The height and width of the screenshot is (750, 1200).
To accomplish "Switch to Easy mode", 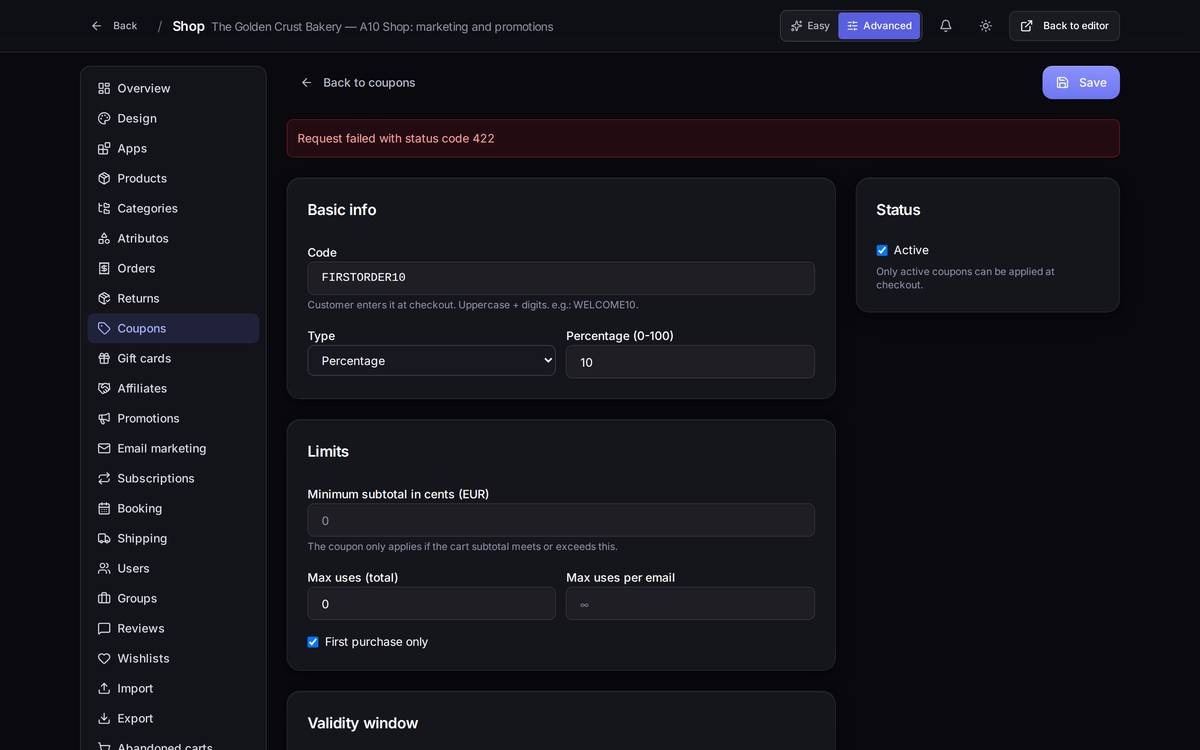I will (810, 26).
